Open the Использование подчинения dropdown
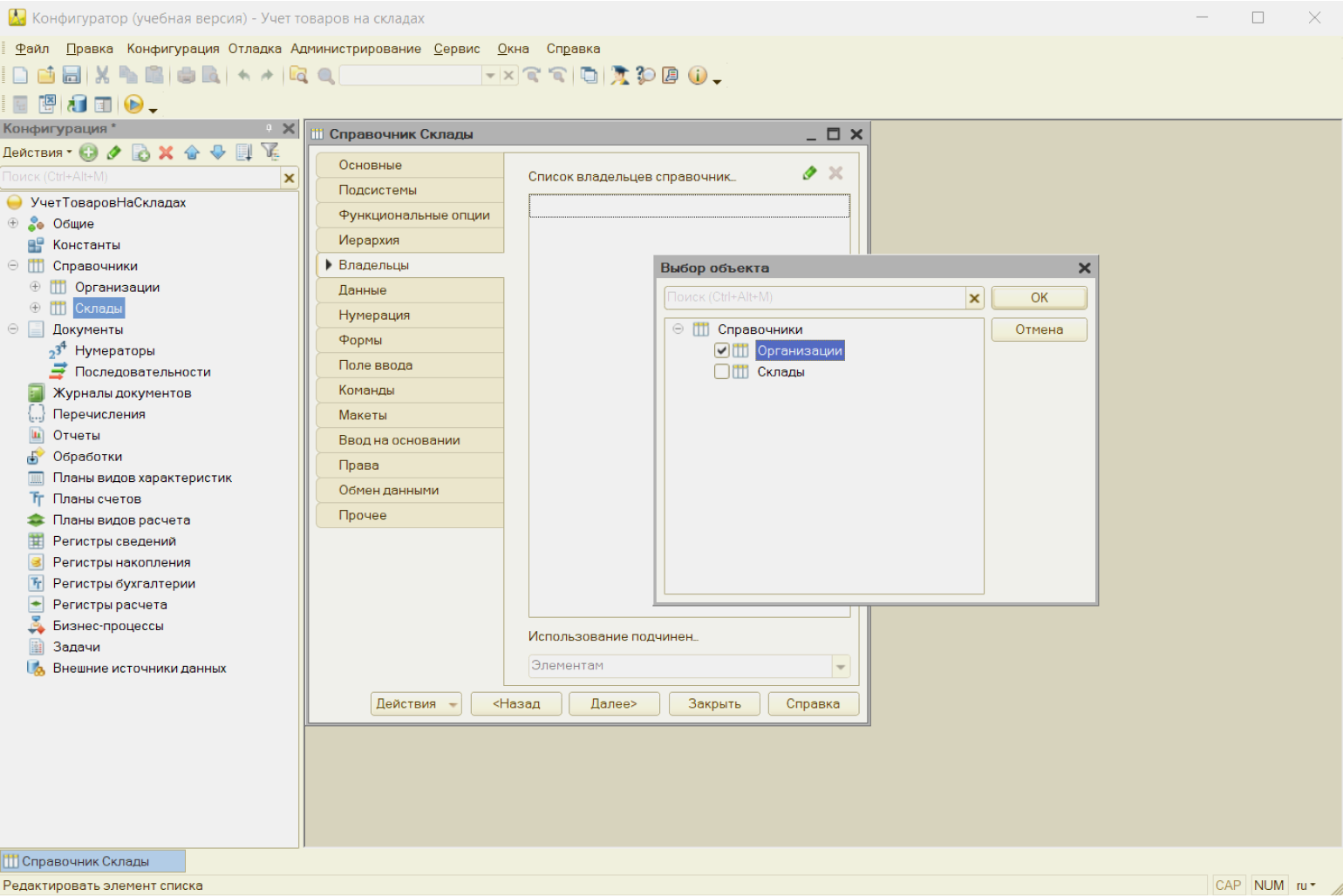1343x896 pixels. pos(841,667)
